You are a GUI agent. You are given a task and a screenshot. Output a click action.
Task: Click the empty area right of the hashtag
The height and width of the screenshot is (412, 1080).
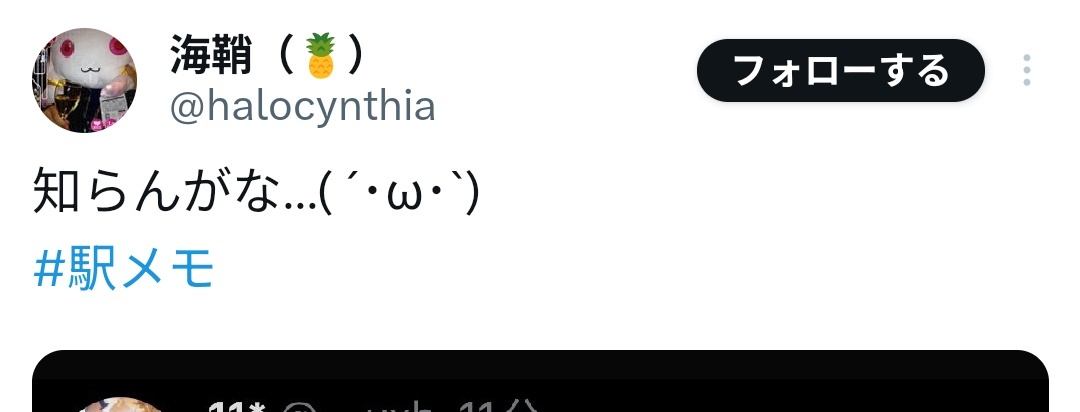620,269
